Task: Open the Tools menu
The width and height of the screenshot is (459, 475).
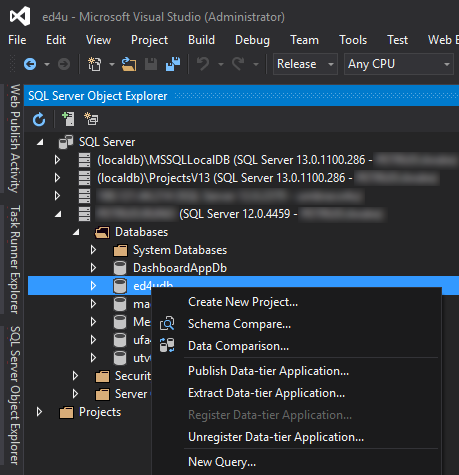Action: [353, 40]
